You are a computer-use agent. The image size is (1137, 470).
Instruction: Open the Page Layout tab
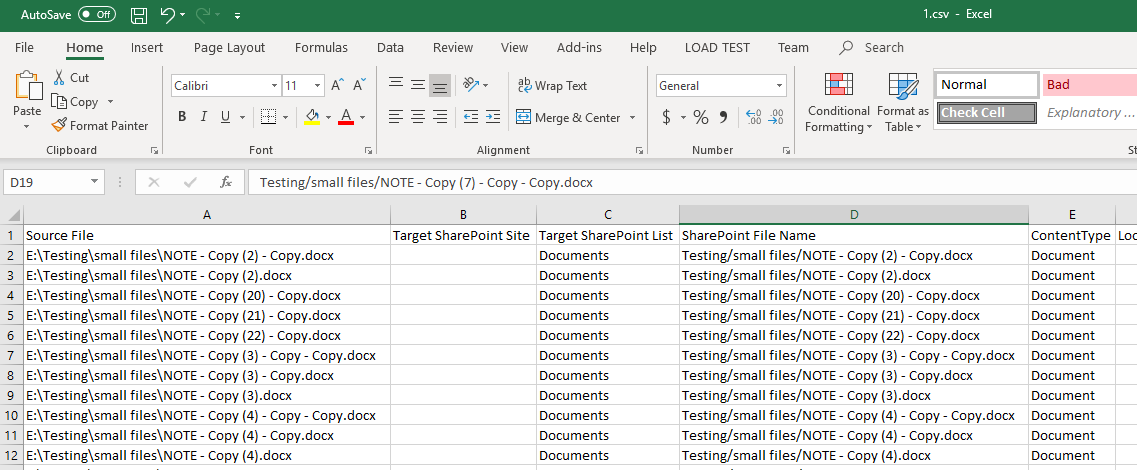point(229,47)
